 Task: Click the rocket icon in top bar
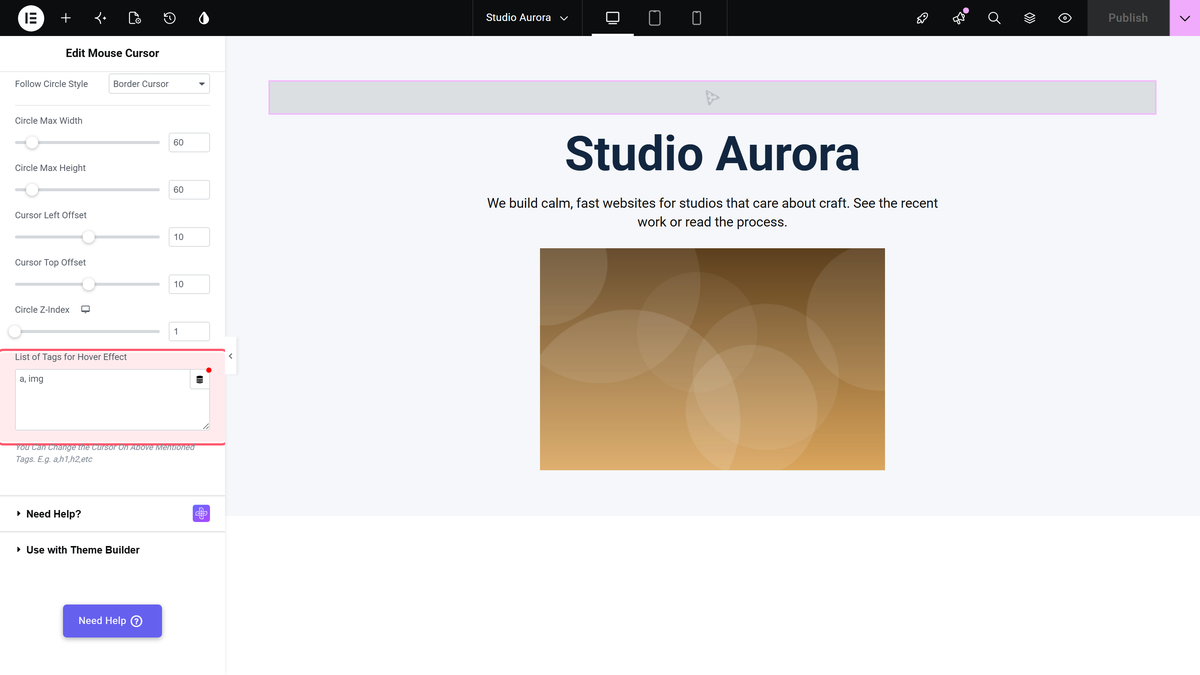(x=923, y=18)
